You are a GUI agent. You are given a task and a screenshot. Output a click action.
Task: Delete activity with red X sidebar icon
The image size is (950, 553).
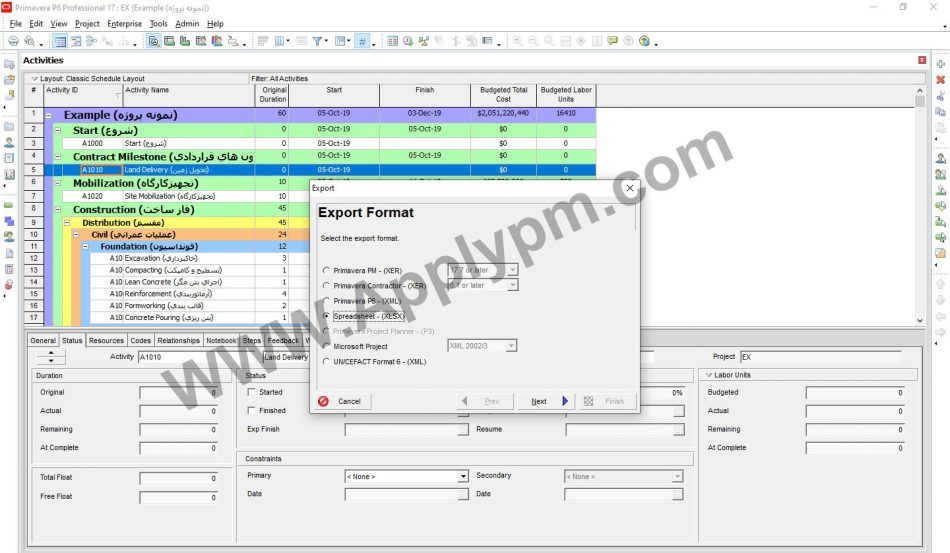pos(940,79)
